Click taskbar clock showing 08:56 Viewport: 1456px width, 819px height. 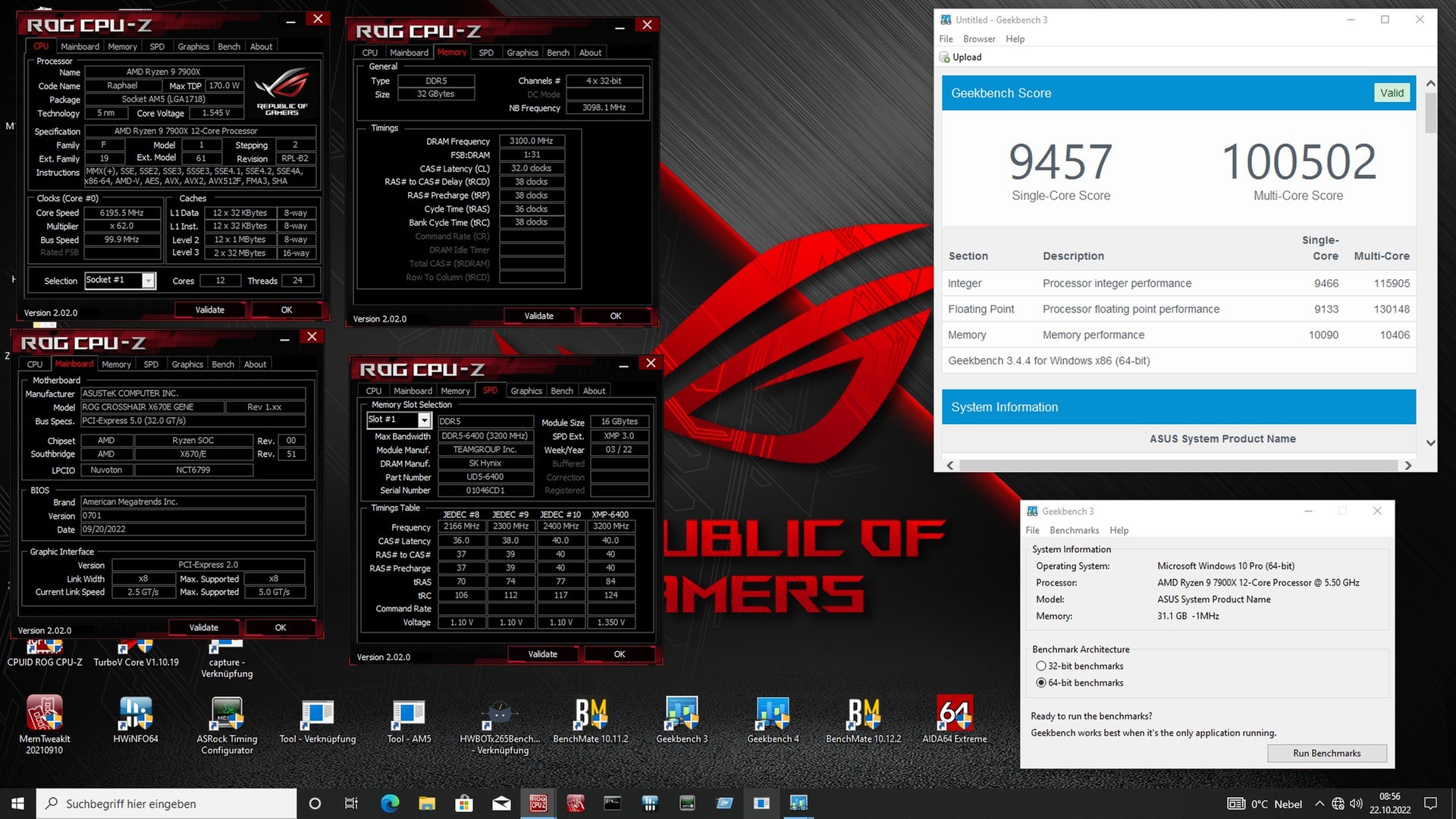(x=1390, y=803)
